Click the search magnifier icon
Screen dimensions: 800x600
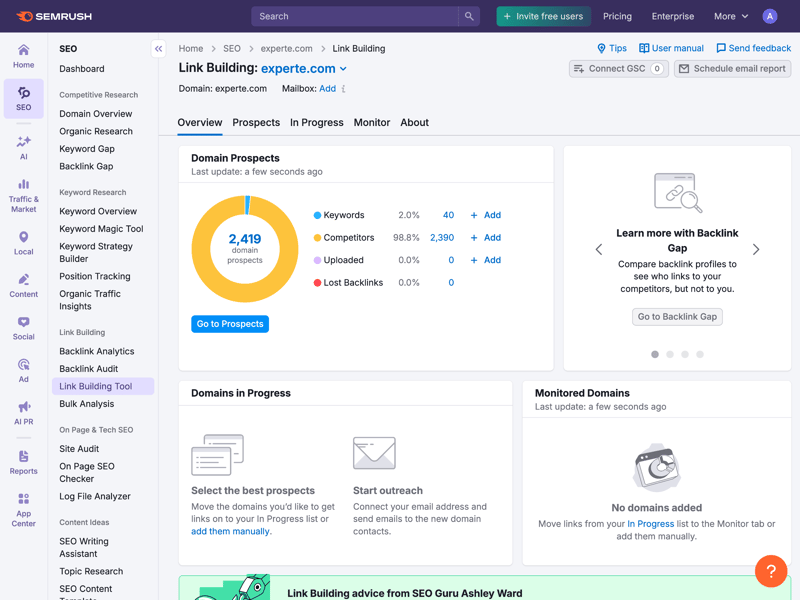coord(469,16)
